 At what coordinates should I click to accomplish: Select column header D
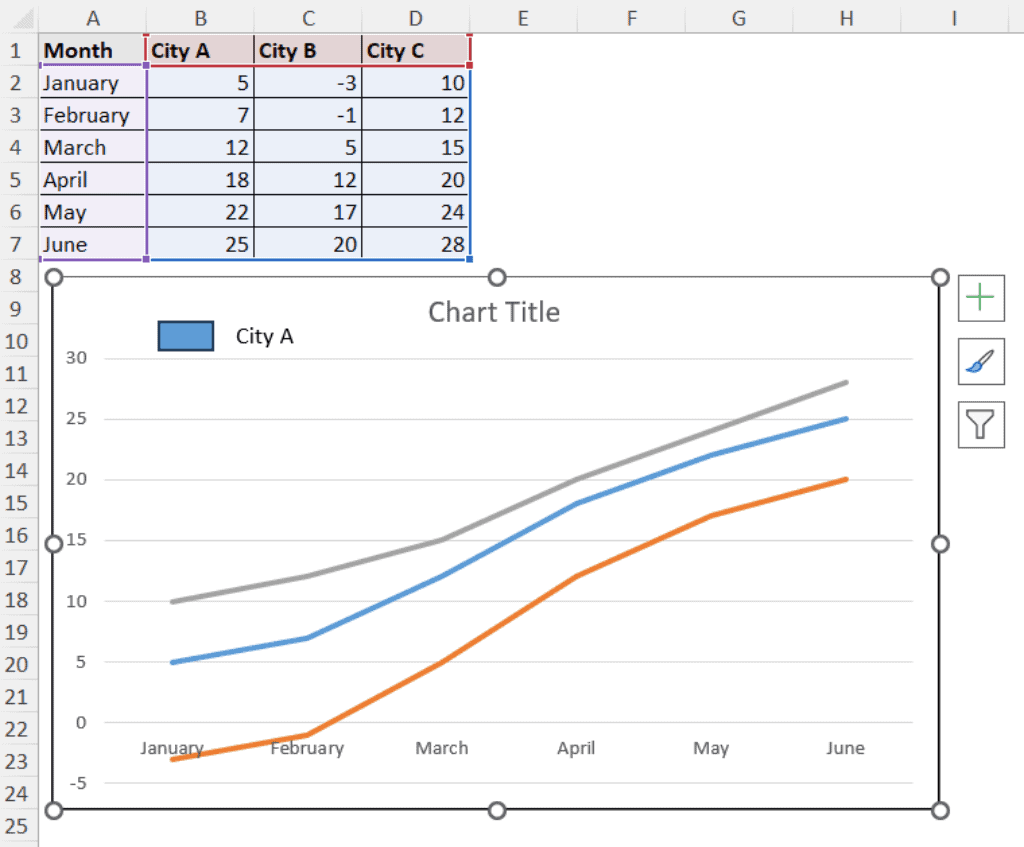(x=415, y=16)
